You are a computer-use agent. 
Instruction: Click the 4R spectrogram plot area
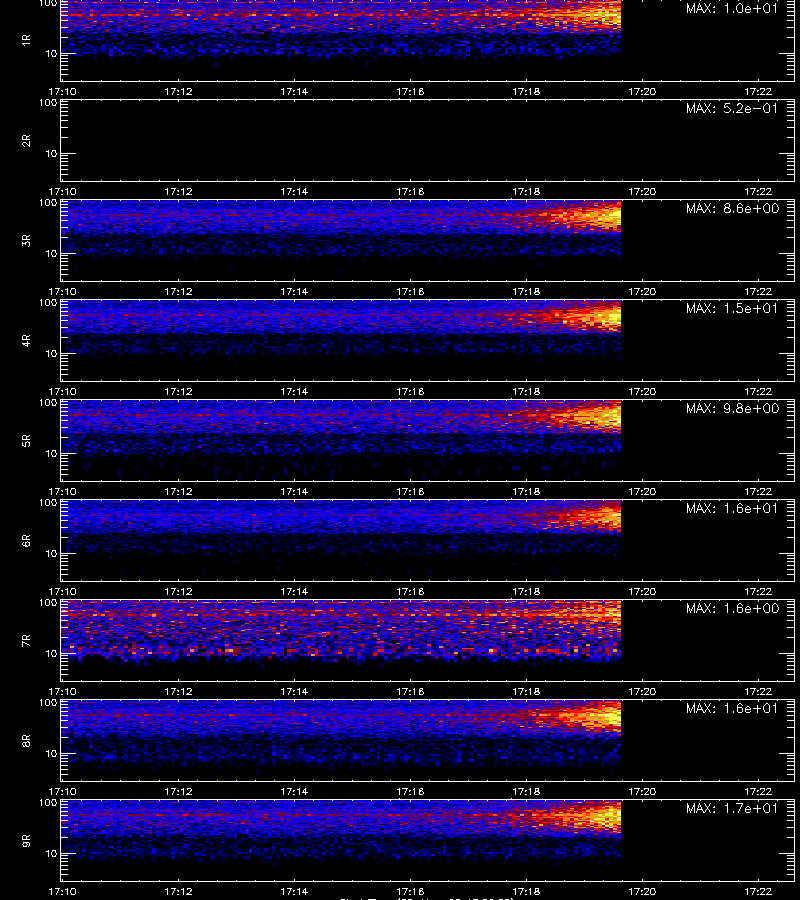point(428,340)
